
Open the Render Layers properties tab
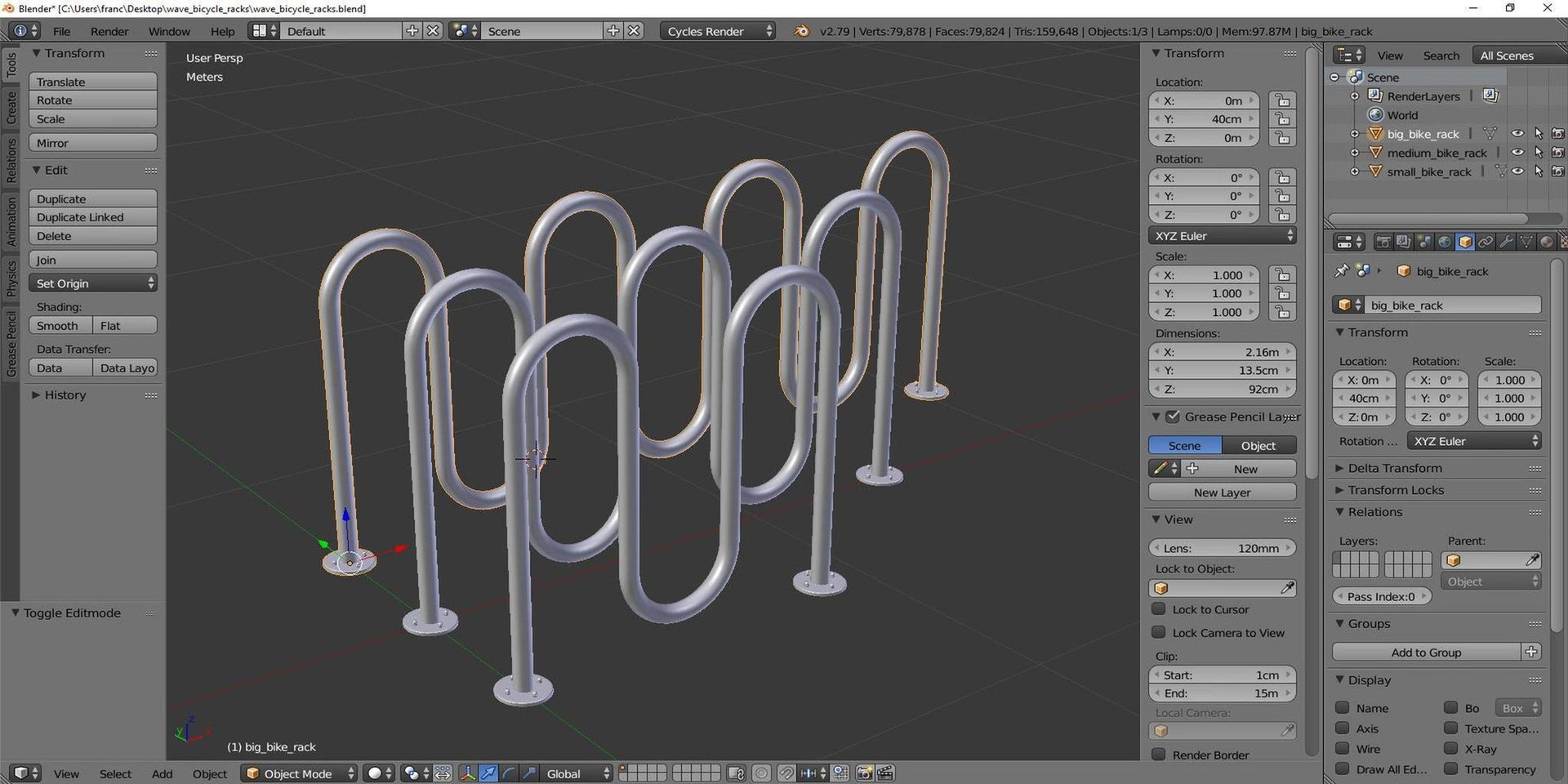(1404, 242)
